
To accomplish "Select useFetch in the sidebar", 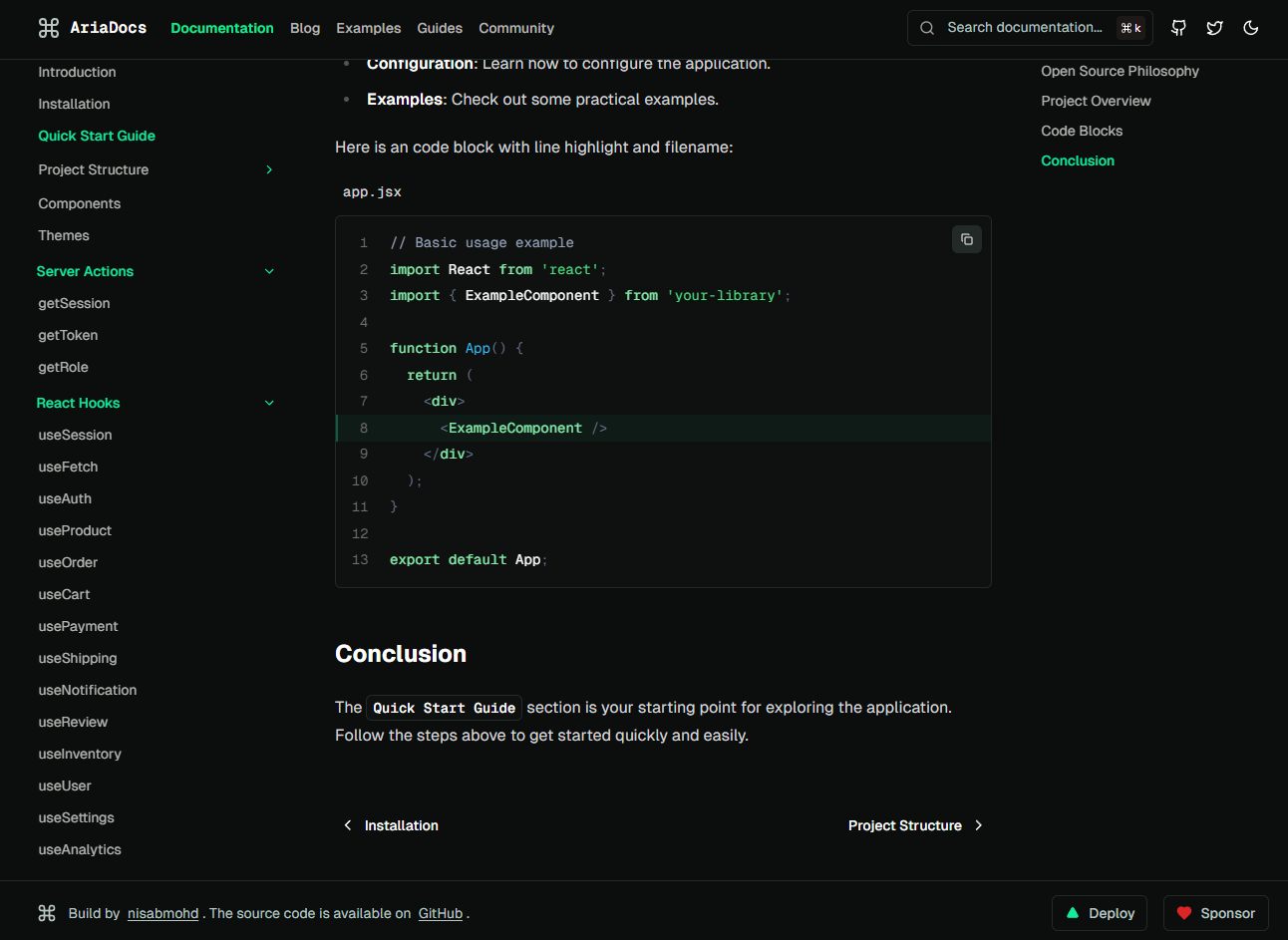I will tap(68, 467).
